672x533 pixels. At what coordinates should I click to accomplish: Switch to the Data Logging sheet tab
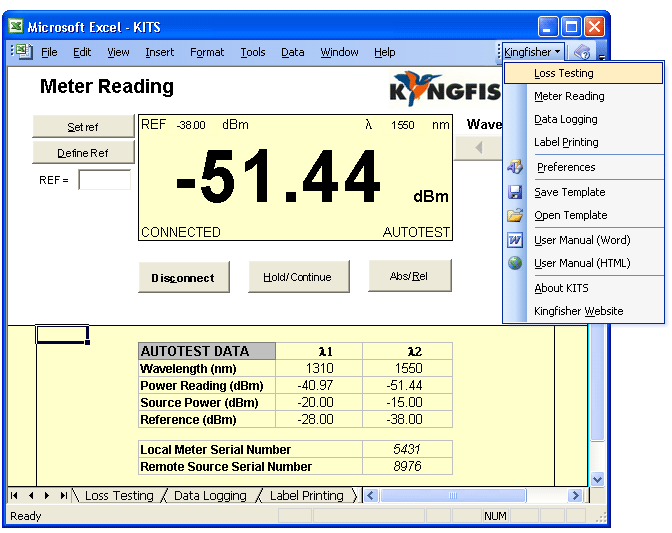point(210,496)
